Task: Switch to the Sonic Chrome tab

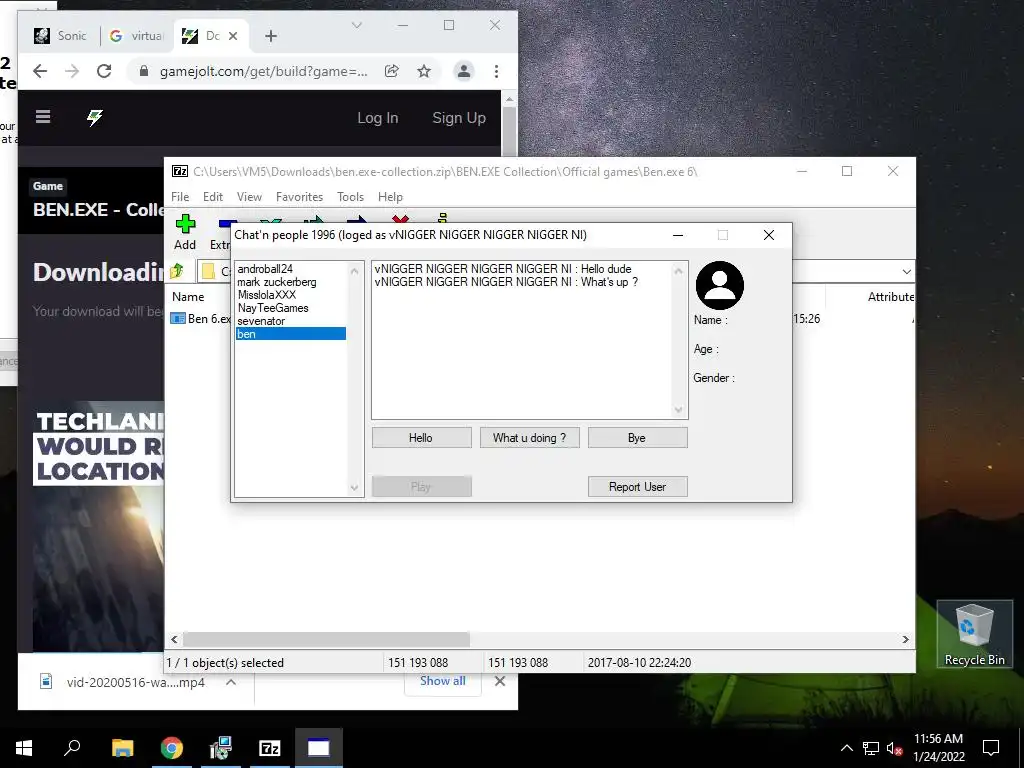Action: pyautogui.click(x=60, y=36)
